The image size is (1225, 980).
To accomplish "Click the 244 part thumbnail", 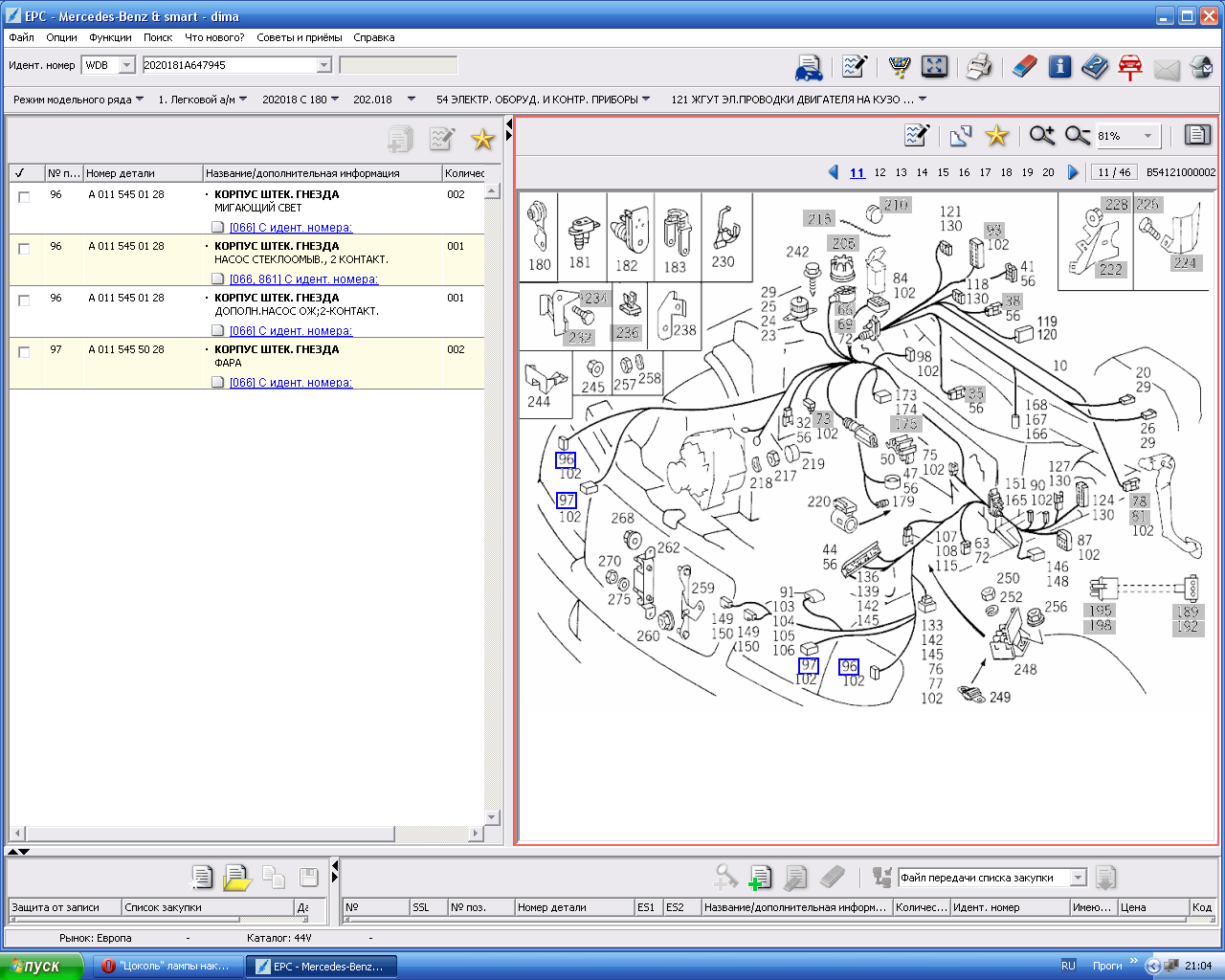I will pyautogui.click(x=546, y=385).
